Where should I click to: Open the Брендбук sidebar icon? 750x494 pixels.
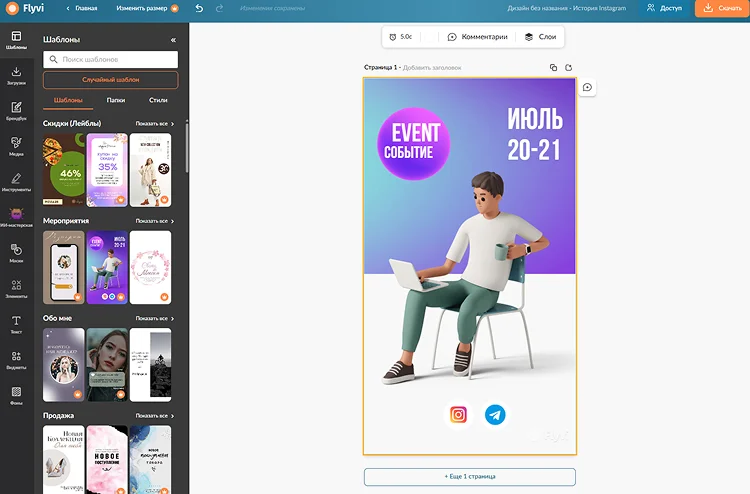(16, 111)
